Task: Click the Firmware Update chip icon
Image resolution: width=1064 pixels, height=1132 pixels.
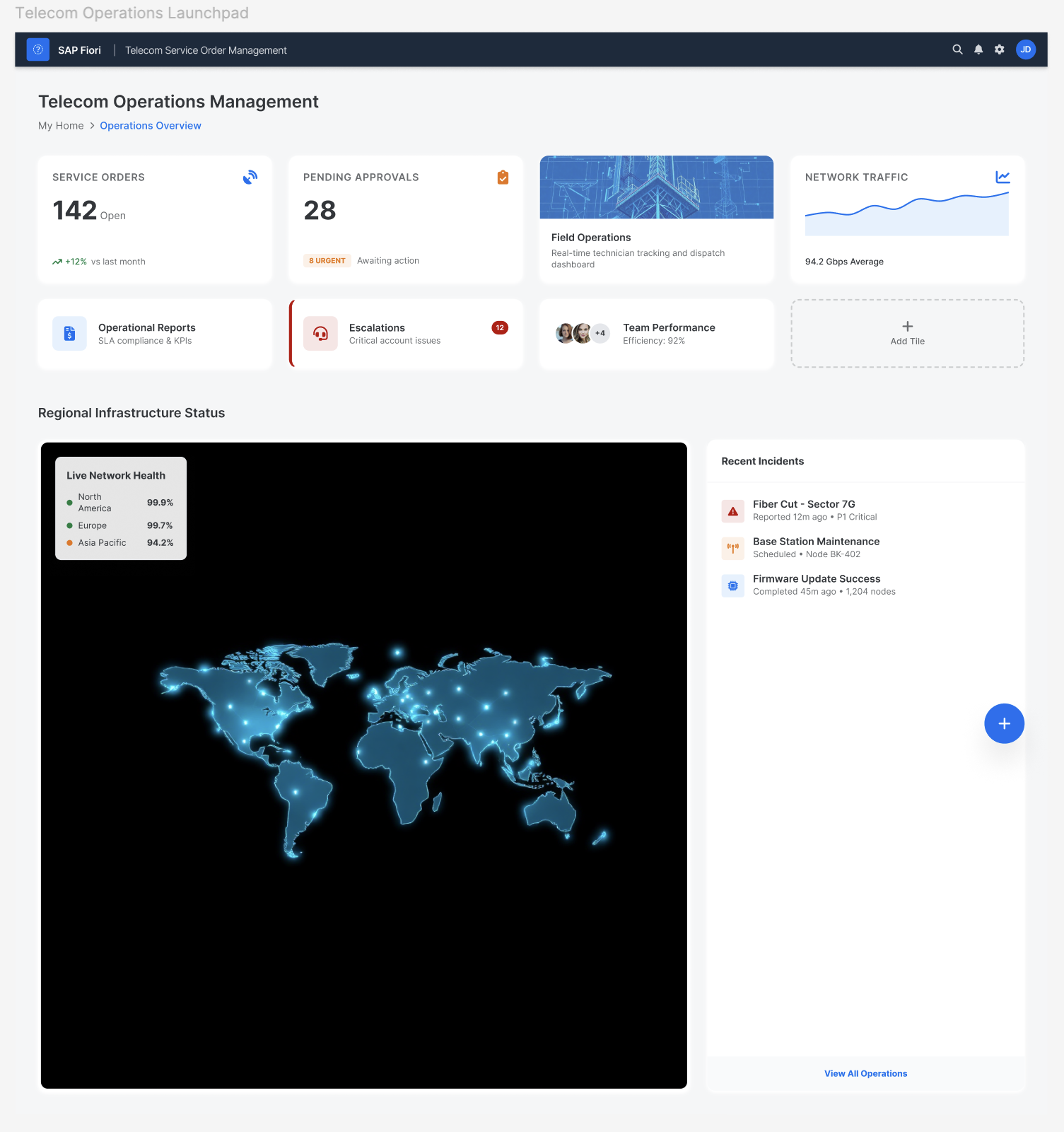Action: (733, 585)
